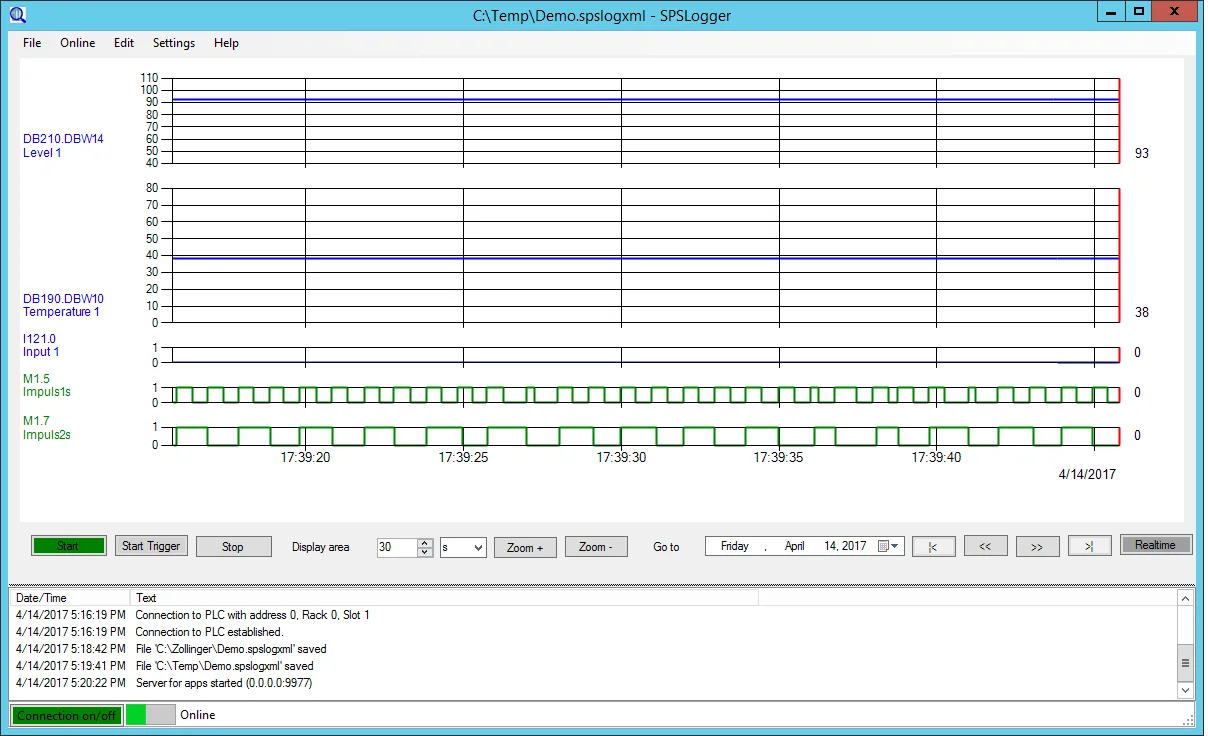Select log row mentioning C:\Zollinger\Demo.spslogxml saved
This screenshot has width=1208, height=736.
593,649
